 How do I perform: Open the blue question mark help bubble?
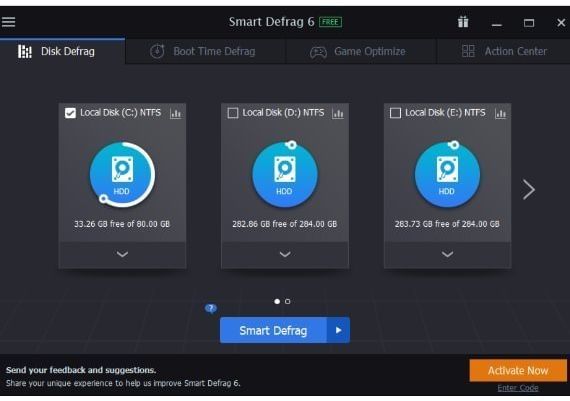pos(211,309)
